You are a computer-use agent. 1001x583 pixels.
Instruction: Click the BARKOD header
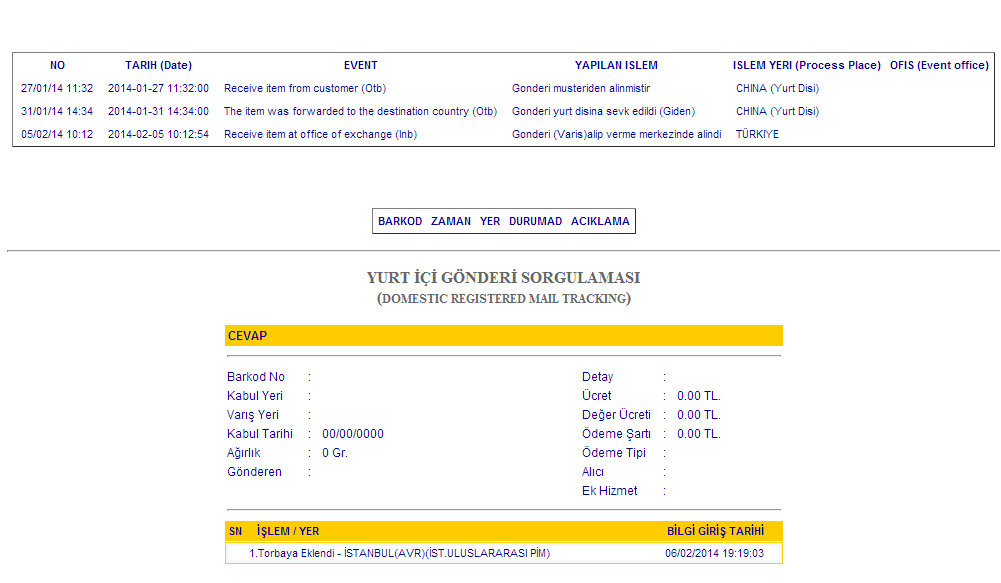click(400, 221)
